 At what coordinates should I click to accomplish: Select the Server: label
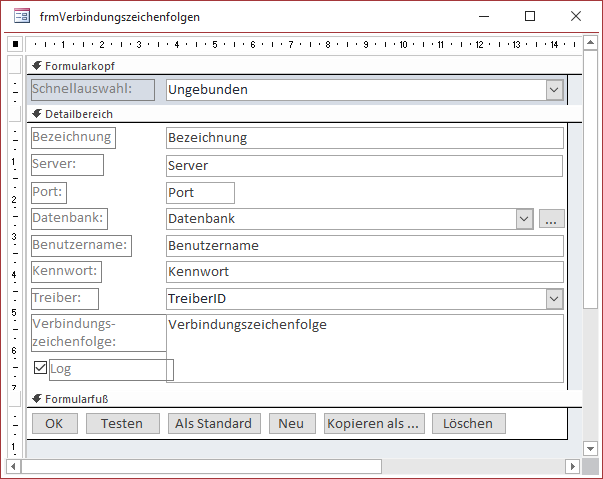click(67, 165)
